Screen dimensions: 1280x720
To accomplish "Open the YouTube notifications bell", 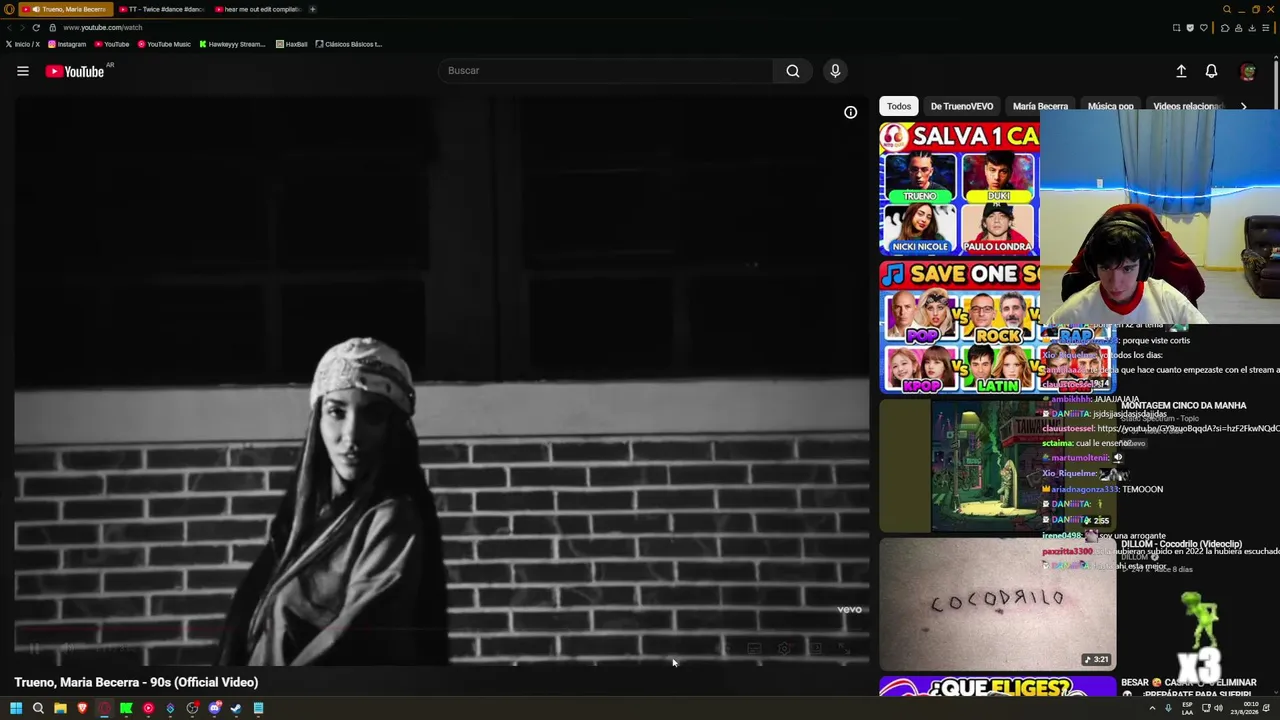I will [x=1211, y=71].
